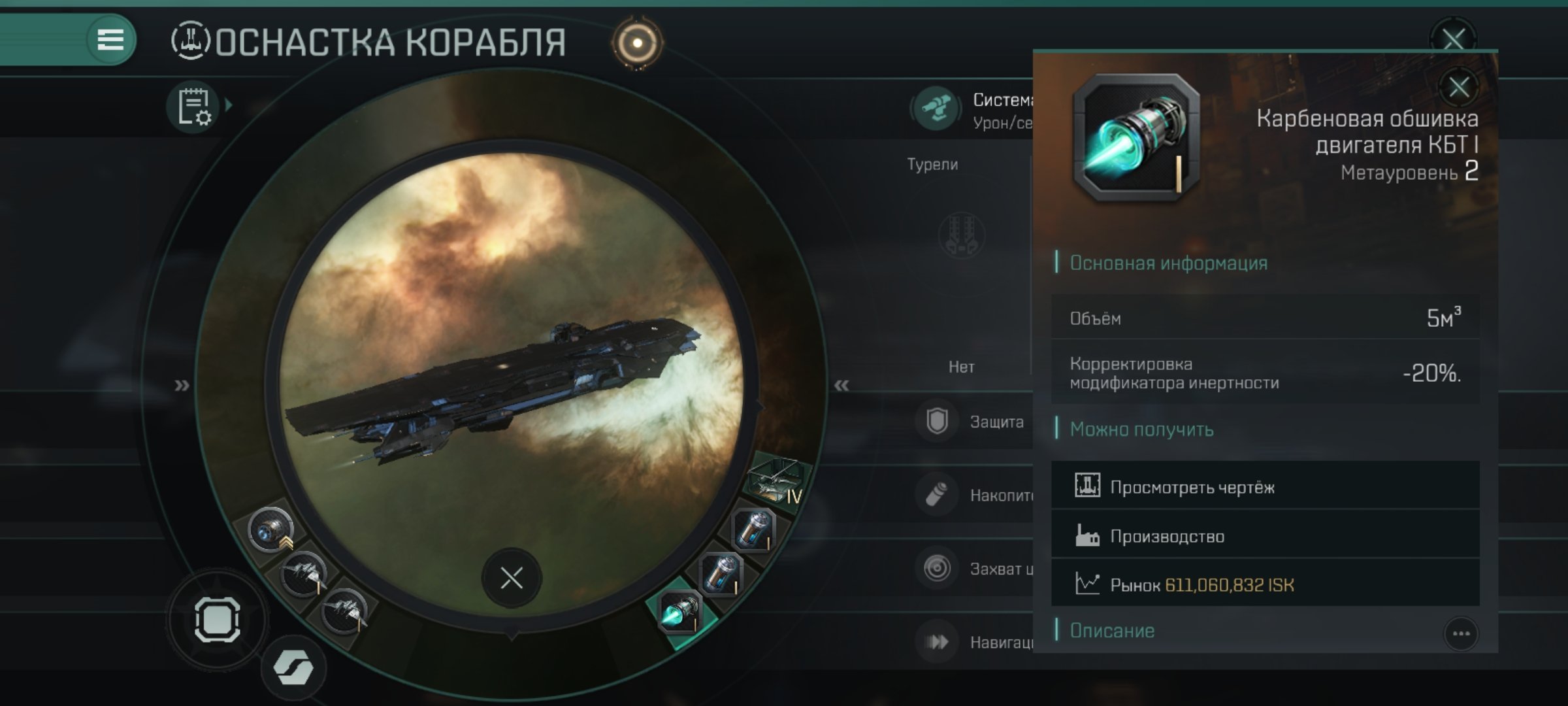Unfit module with X button under ship

pyautogui.click(x=512, y=578)
